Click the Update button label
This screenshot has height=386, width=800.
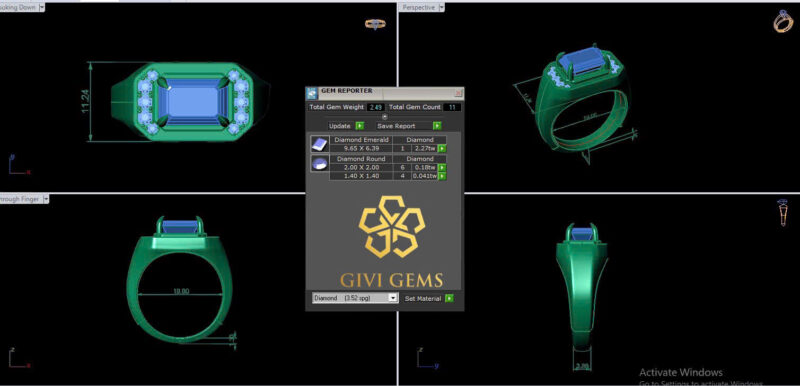(x=340, y=126)
